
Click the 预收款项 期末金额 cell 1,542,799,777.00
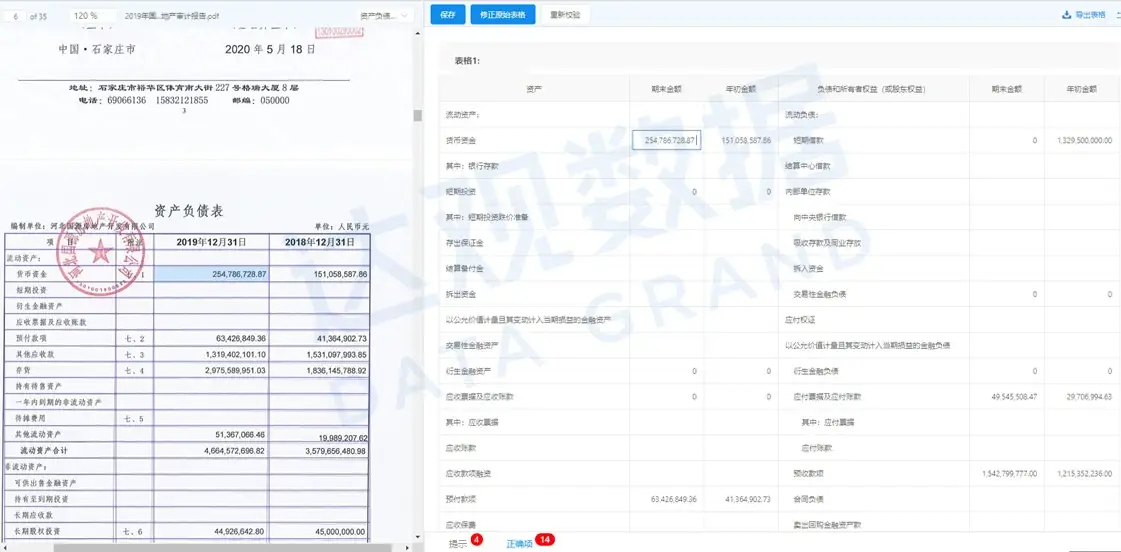[1006, 473]
